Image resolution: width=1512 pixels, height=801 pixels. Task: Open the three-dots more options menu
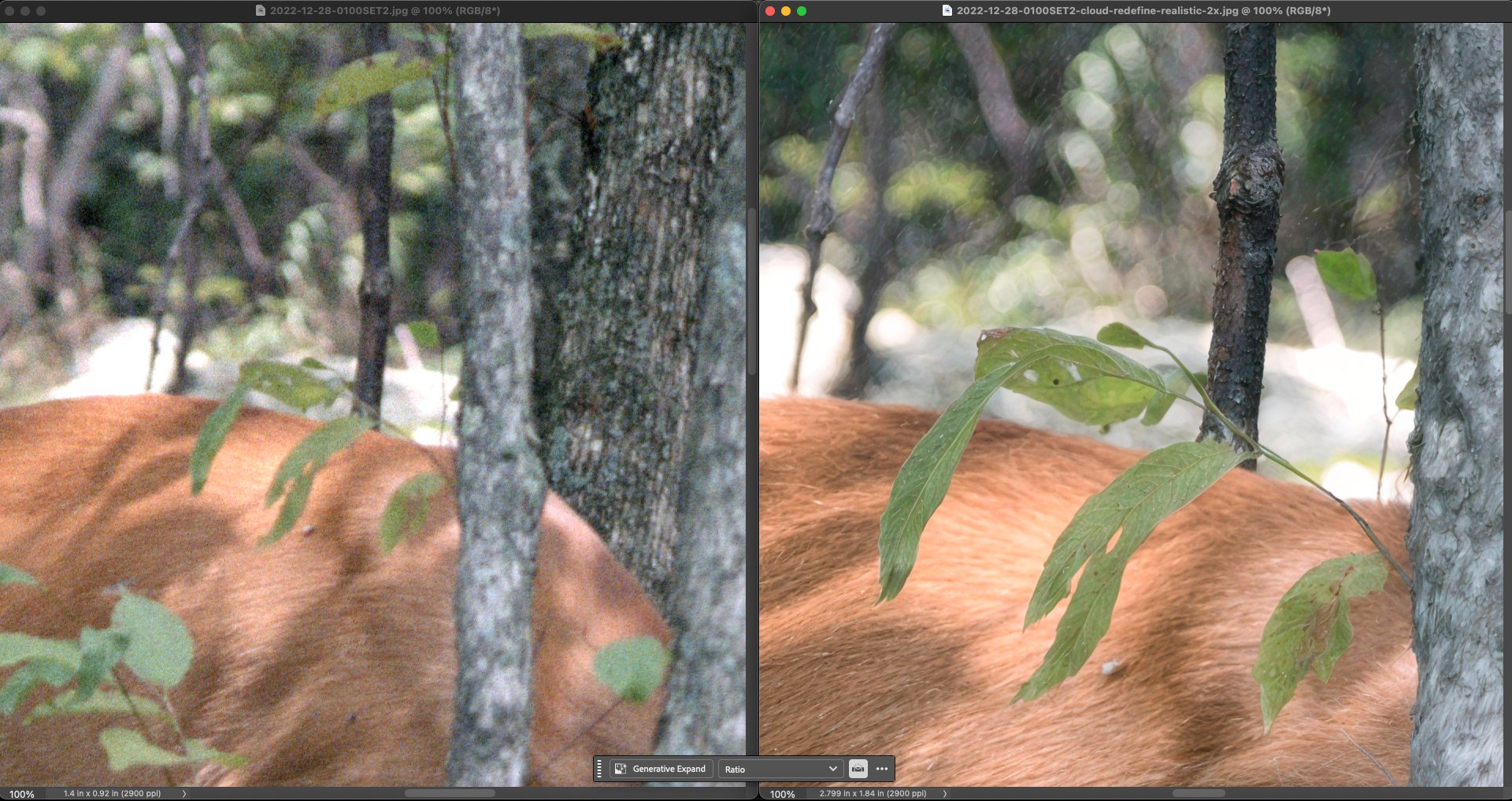[x=882, y=769]
